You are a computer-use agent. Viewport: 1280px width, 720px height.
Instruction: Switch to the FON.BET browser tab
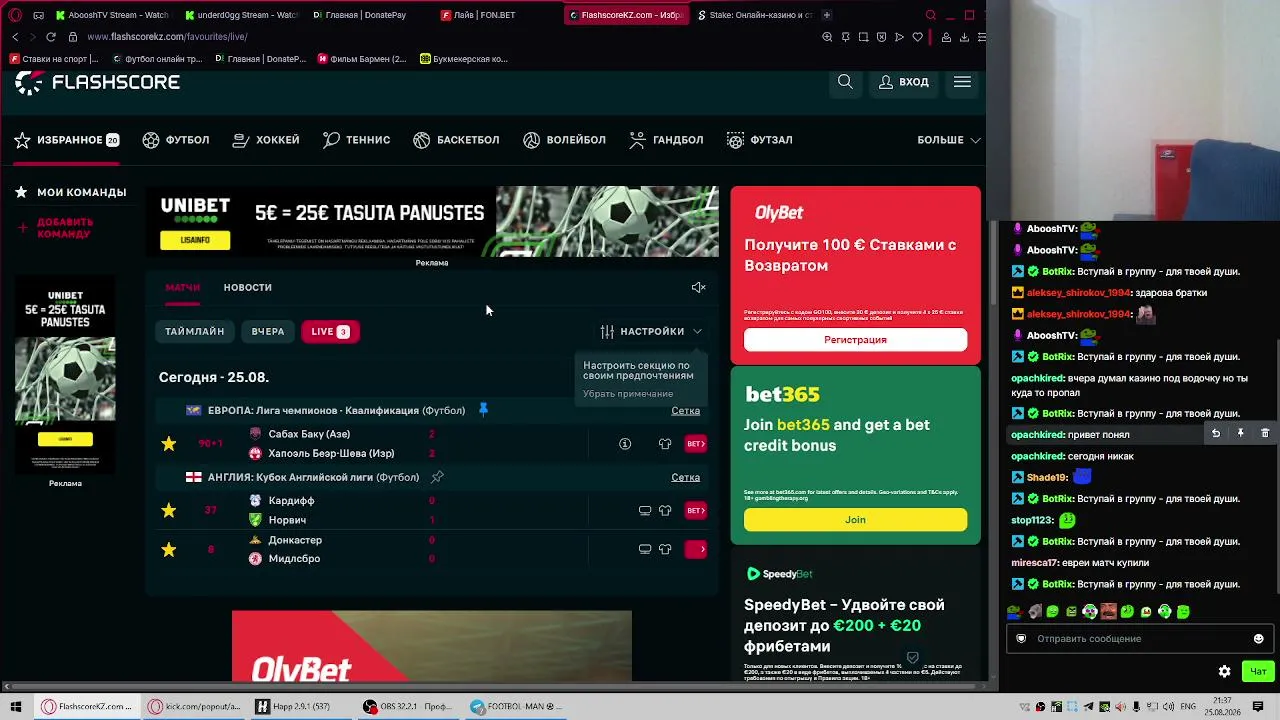click(484, 15)
